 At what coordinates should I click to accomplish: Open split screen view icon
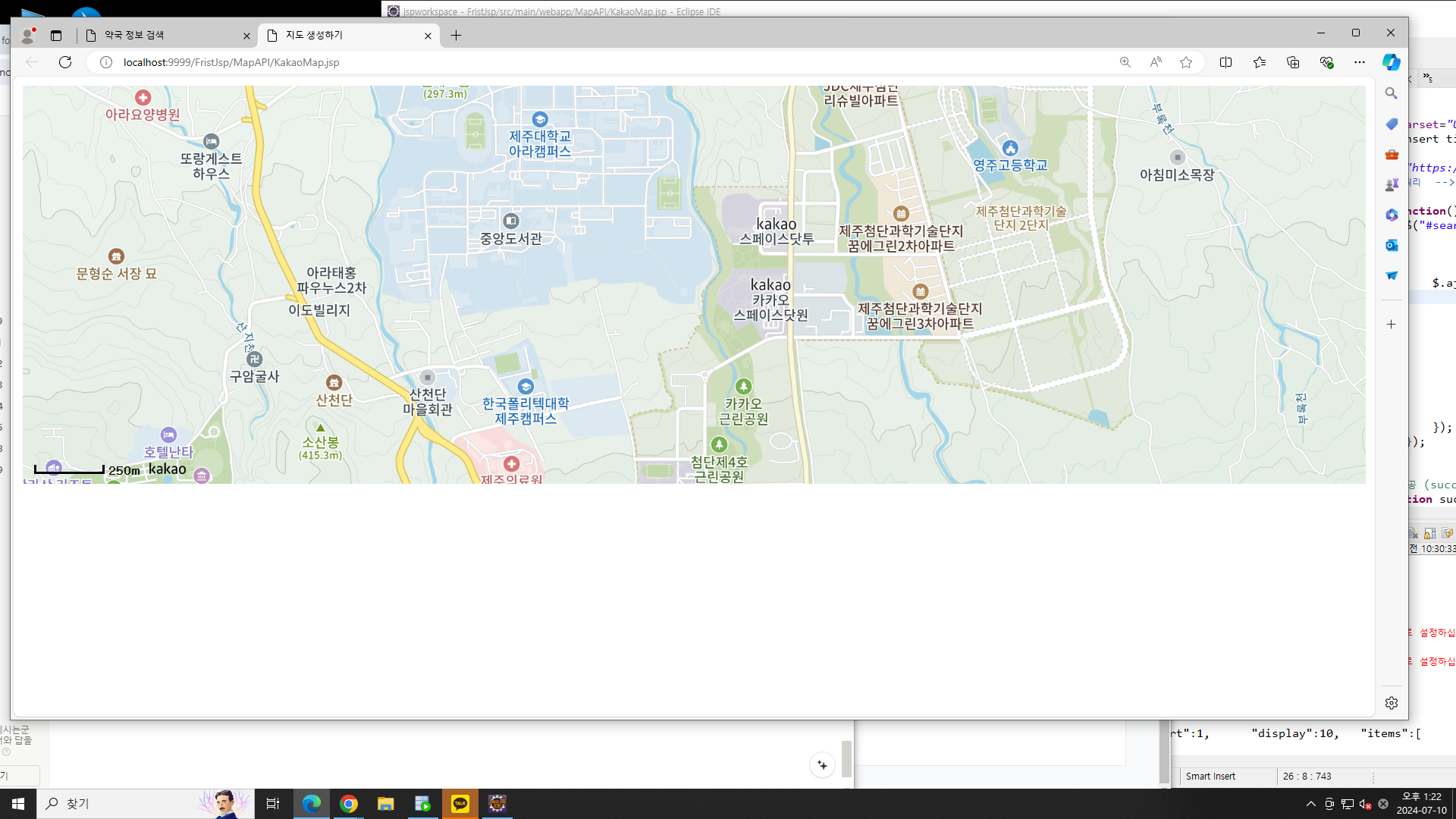click(x=1225, y=62)
